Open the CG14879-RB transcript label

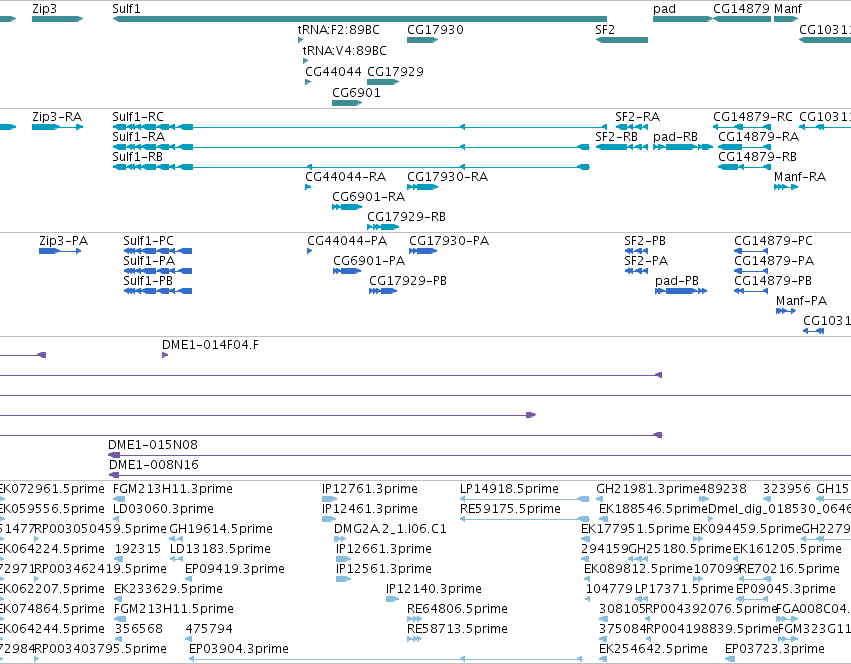point(757,157)
